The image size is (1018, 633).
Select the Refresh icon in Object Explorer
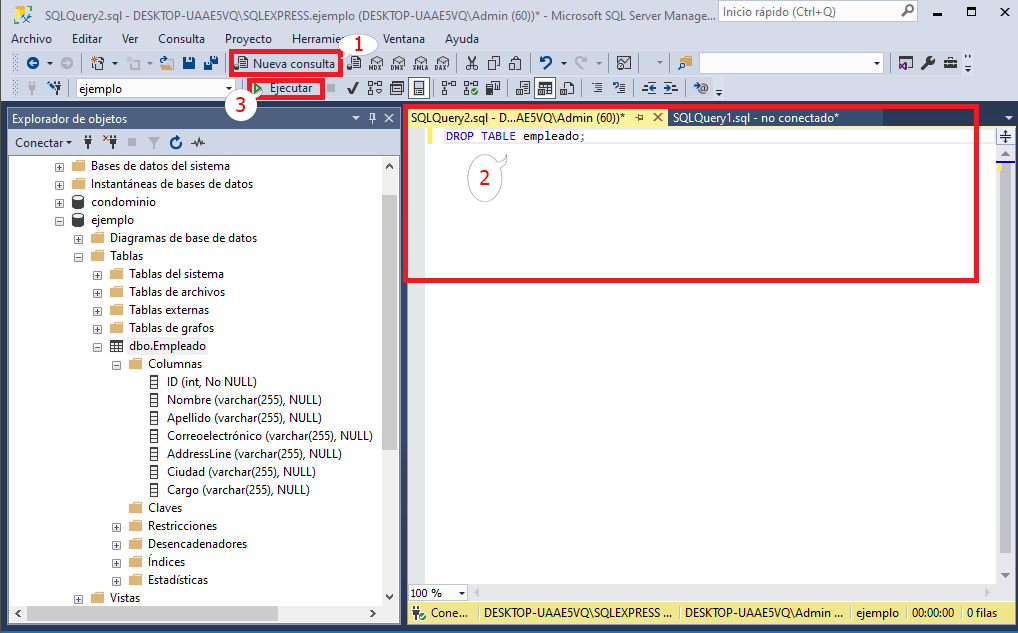coord(176,143)
